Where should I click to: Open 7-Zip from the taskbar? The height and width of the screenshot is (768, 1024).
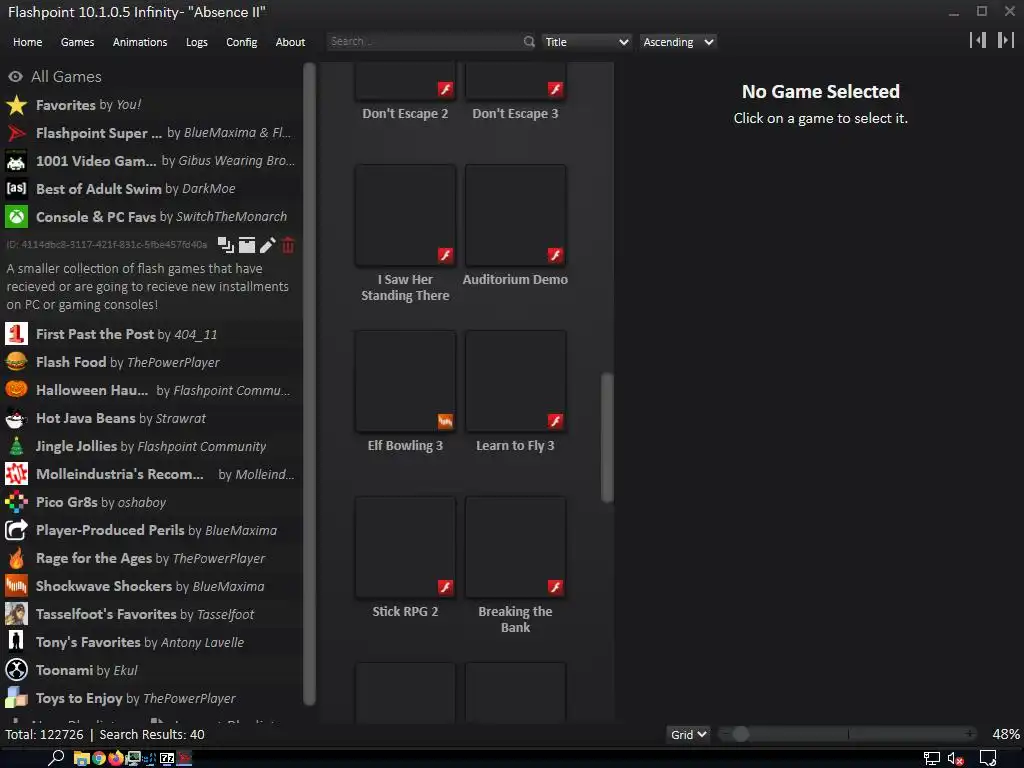[167, 758]
